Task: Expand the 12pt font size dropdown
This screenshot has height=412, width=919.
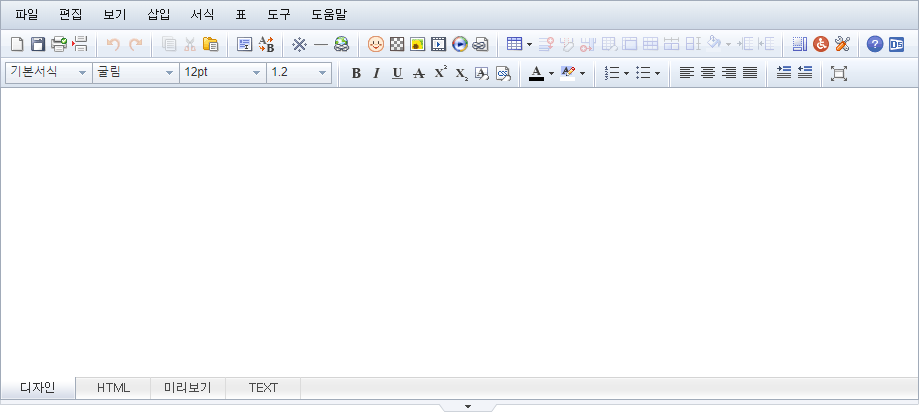Action: (x=222, y=73)
